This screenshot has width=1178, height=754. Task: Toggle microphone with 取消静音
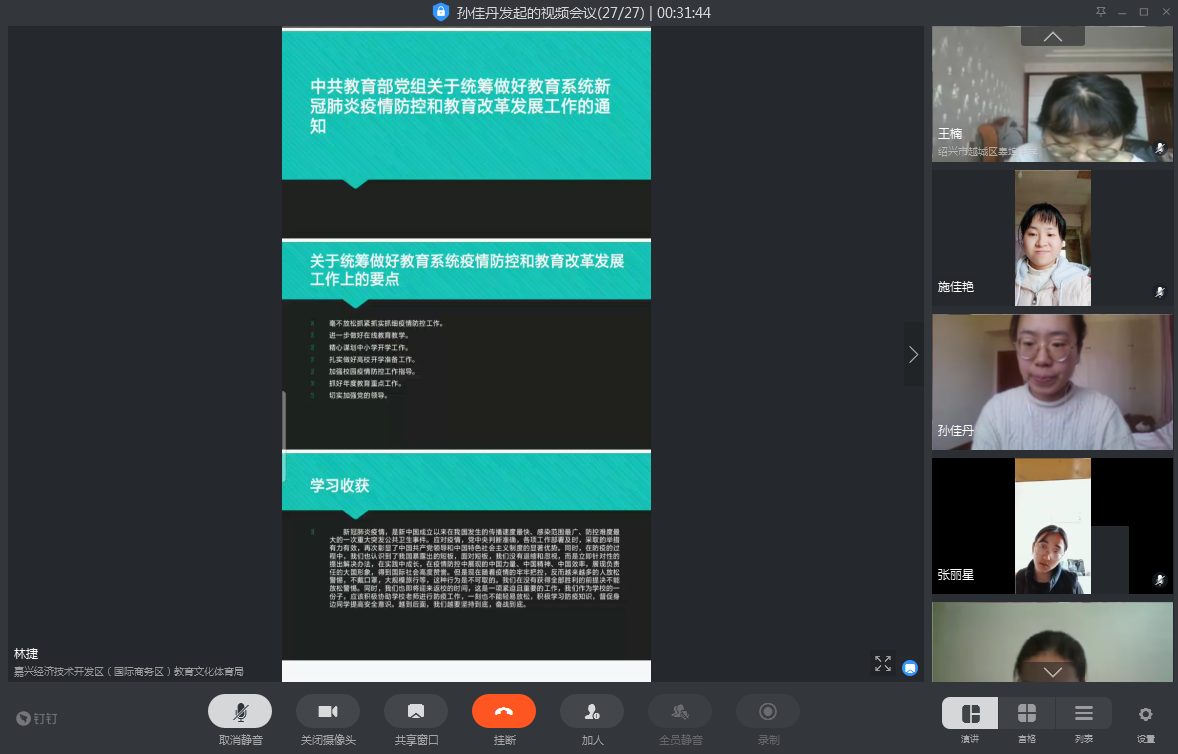pyautogui.click(x=240, y=711)
